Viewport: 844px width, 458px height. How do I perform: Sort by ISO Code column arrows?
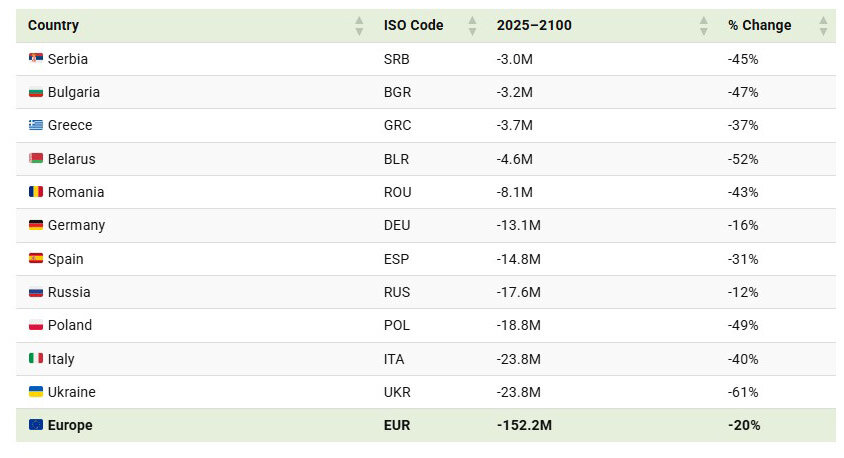click(472, 26)
